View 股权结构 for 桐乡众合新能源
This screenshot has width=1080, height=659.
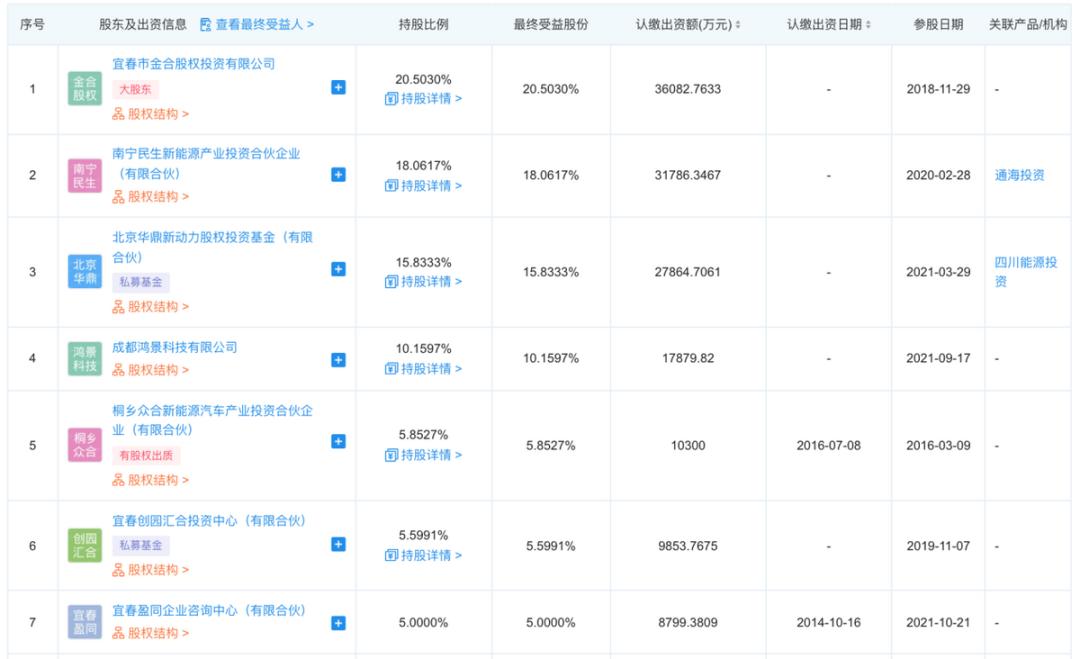(151, 480)
